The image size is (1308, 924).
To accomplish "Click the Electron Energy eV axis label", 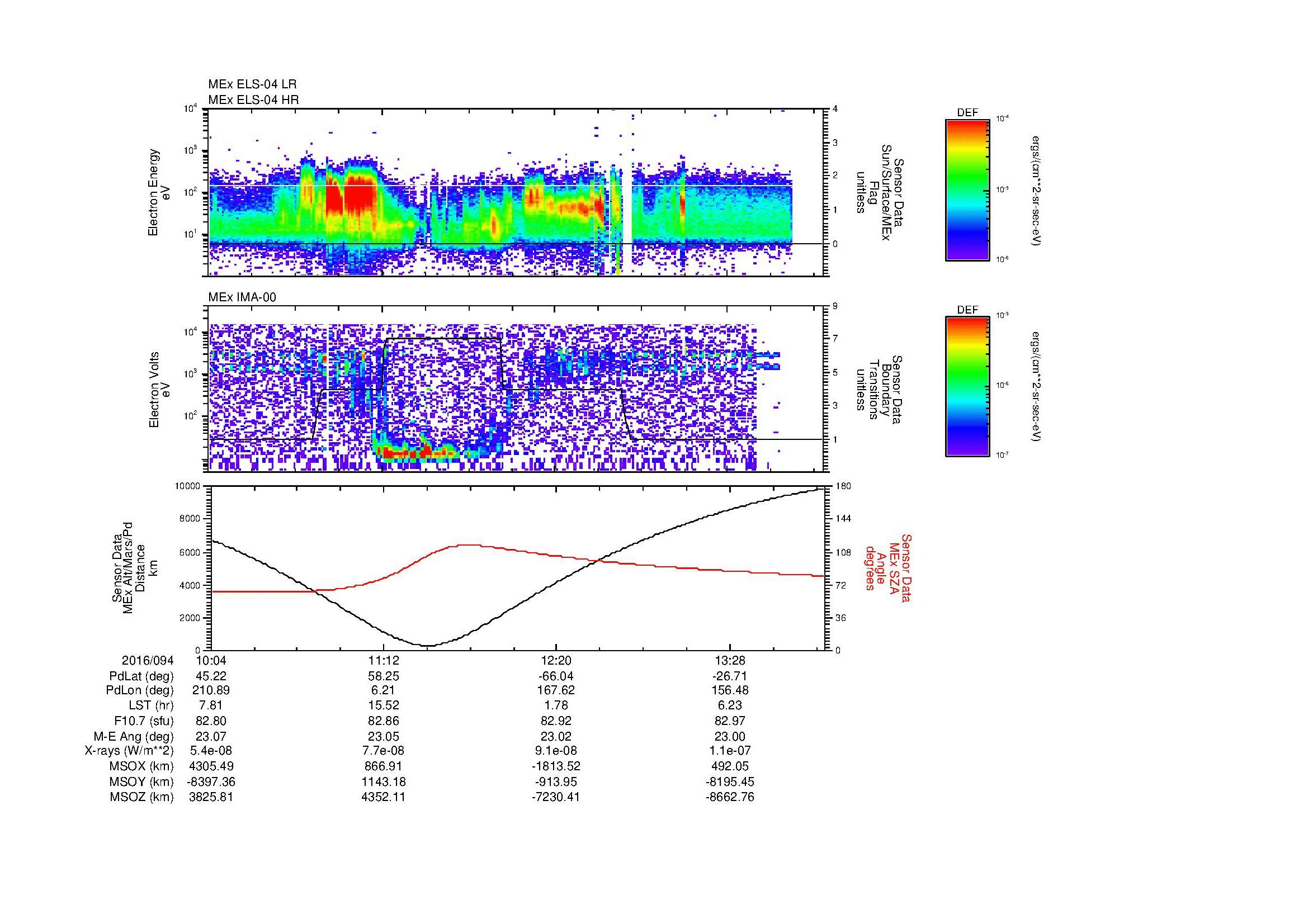I will pos(159,192).
